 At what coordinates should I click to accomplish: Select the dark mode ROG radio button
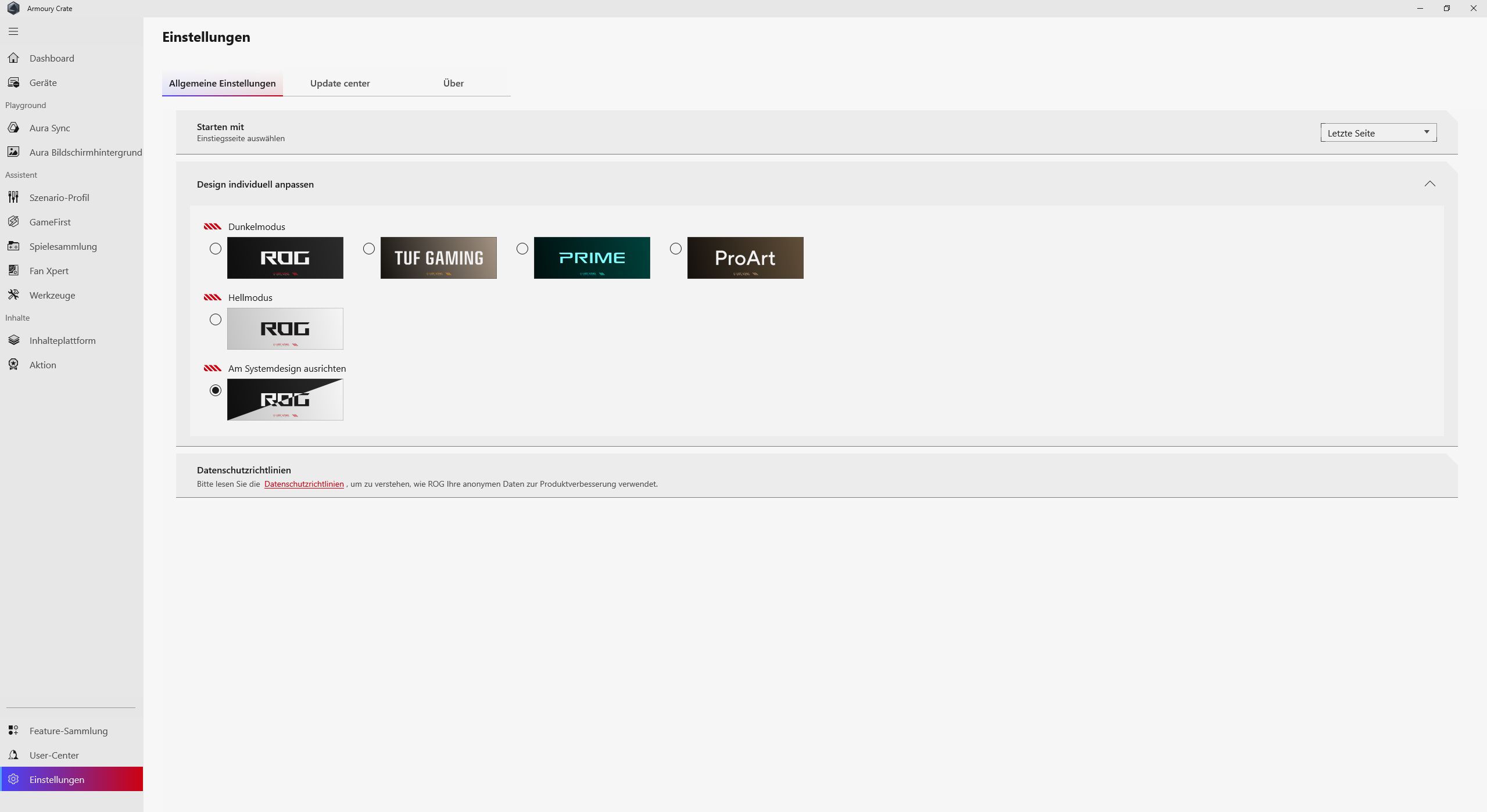click(x=216, y=249)
